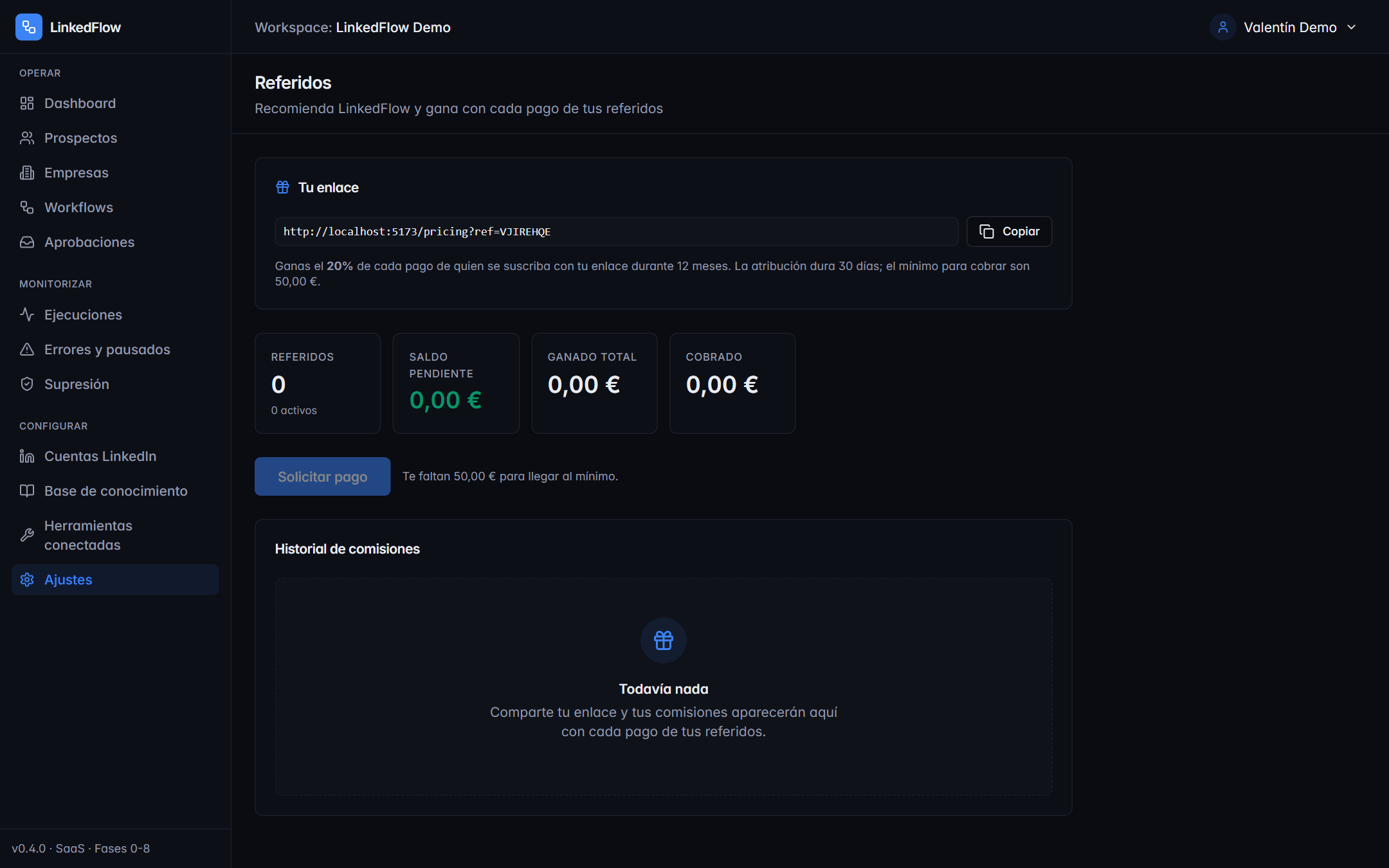Click the Solicitar pago button
The image size is (1389, 868).
(322, 476)
